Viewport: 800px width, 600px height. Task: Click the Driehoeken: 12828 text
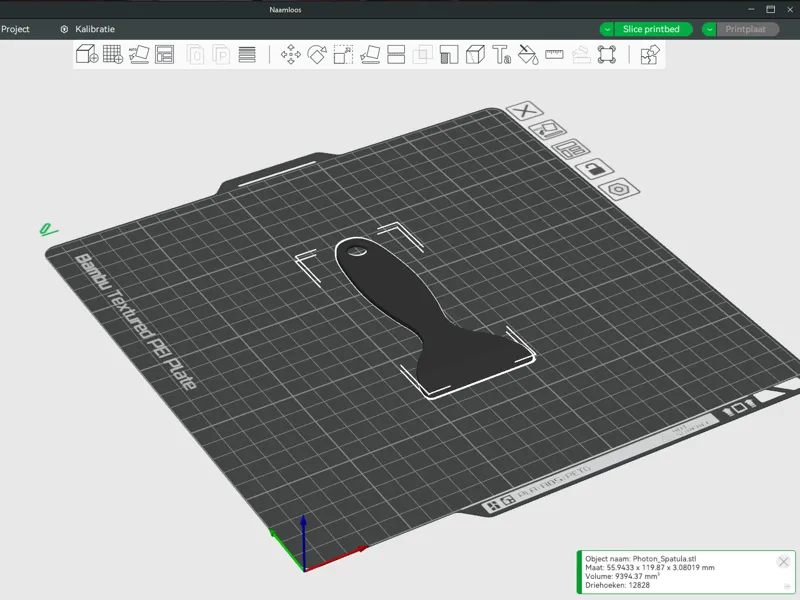[617, 585]
